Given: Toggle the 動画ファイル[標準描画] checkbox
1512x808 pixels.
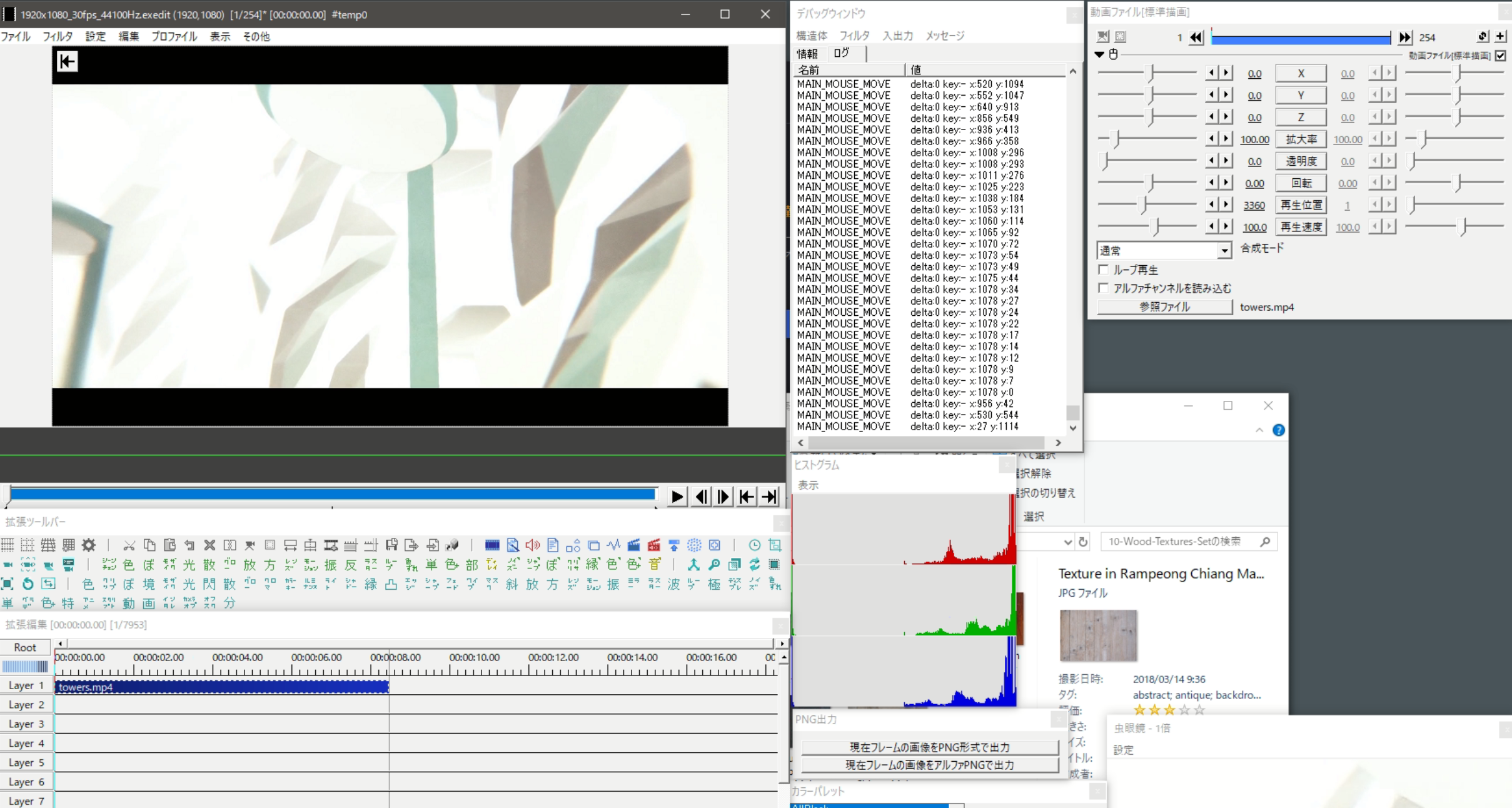Looking at the screenshot, I should (1500, 56).
